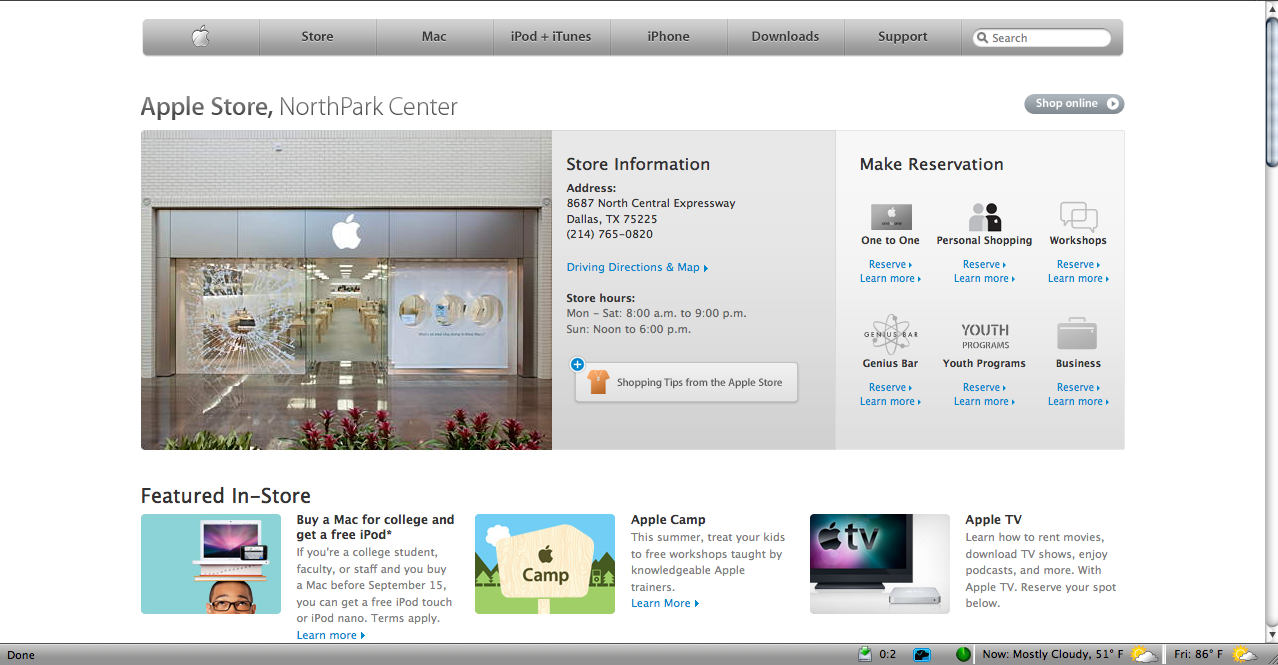This screenshot has width=1278, height=665.
Task: Click the Business briefcase icon
Action: click(x=1077, y=335)
